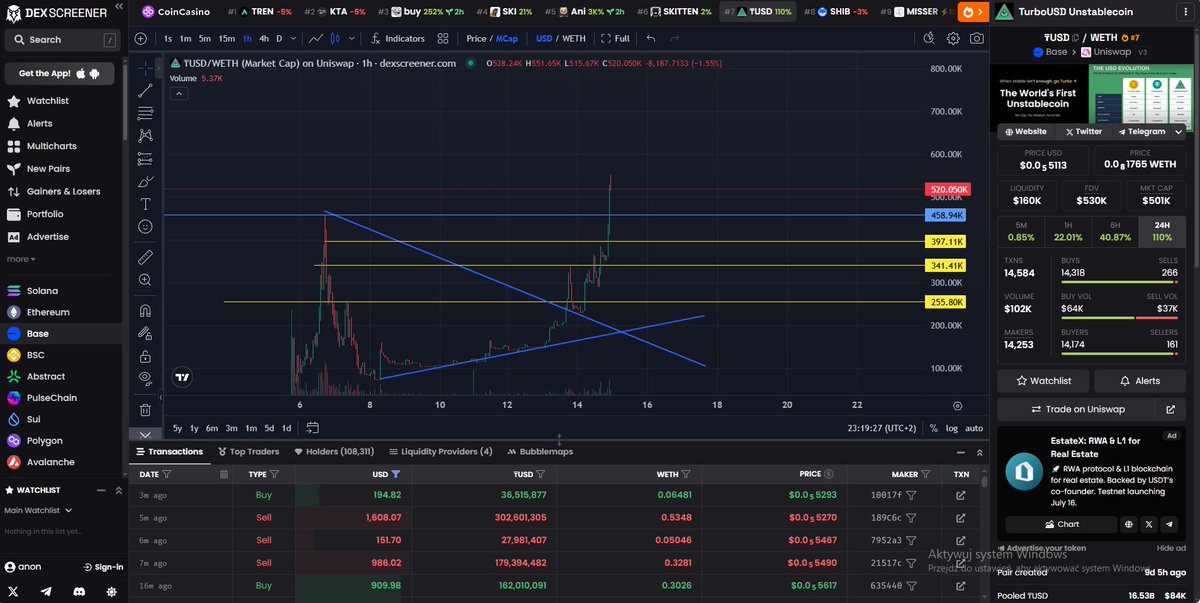
Task: Select 15m timeframe
Action: (x=227, y=38)
